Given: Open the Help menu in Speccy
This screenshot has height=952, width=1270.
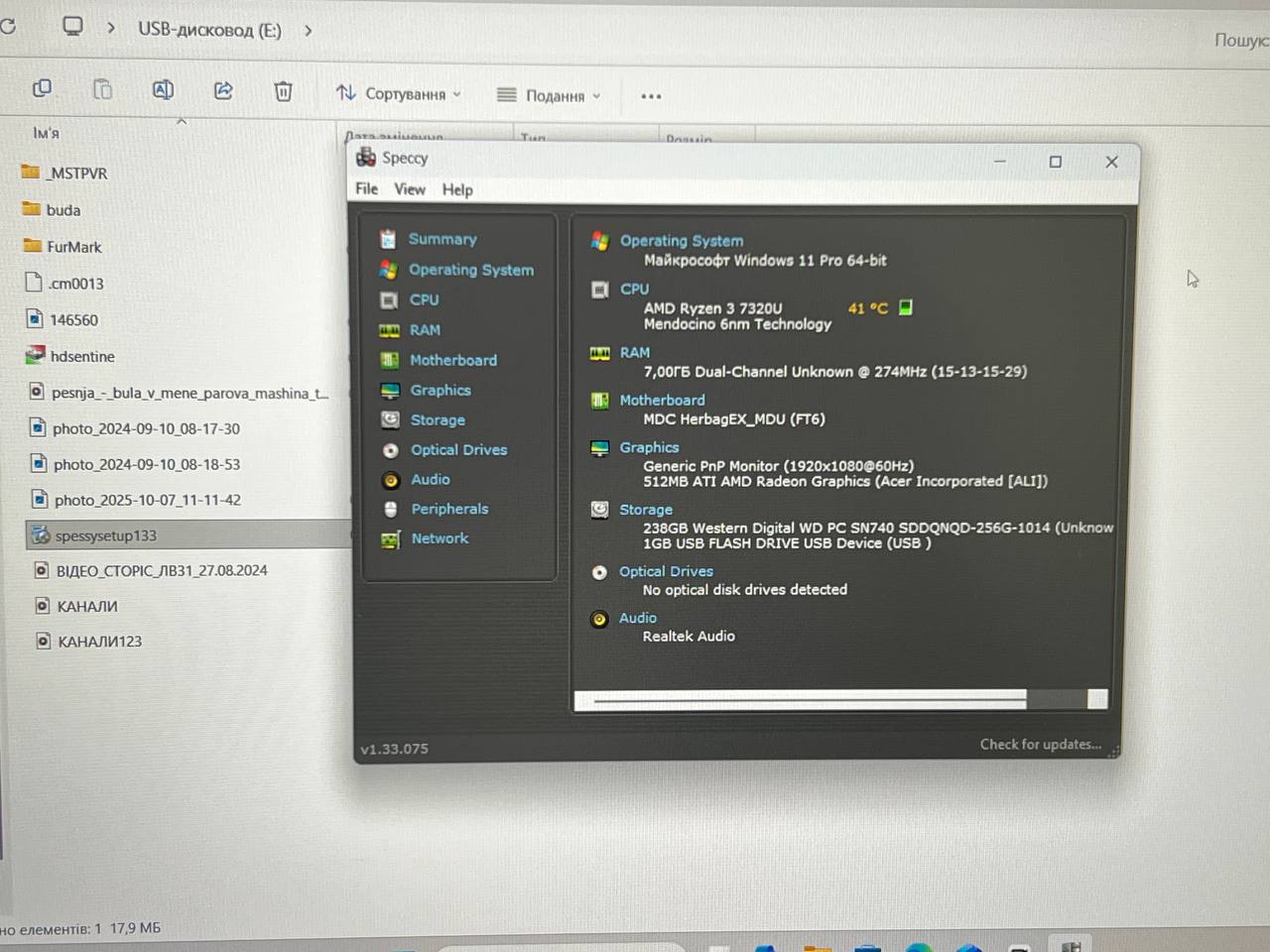Looking at the screenshot, I should pos(457,189).
